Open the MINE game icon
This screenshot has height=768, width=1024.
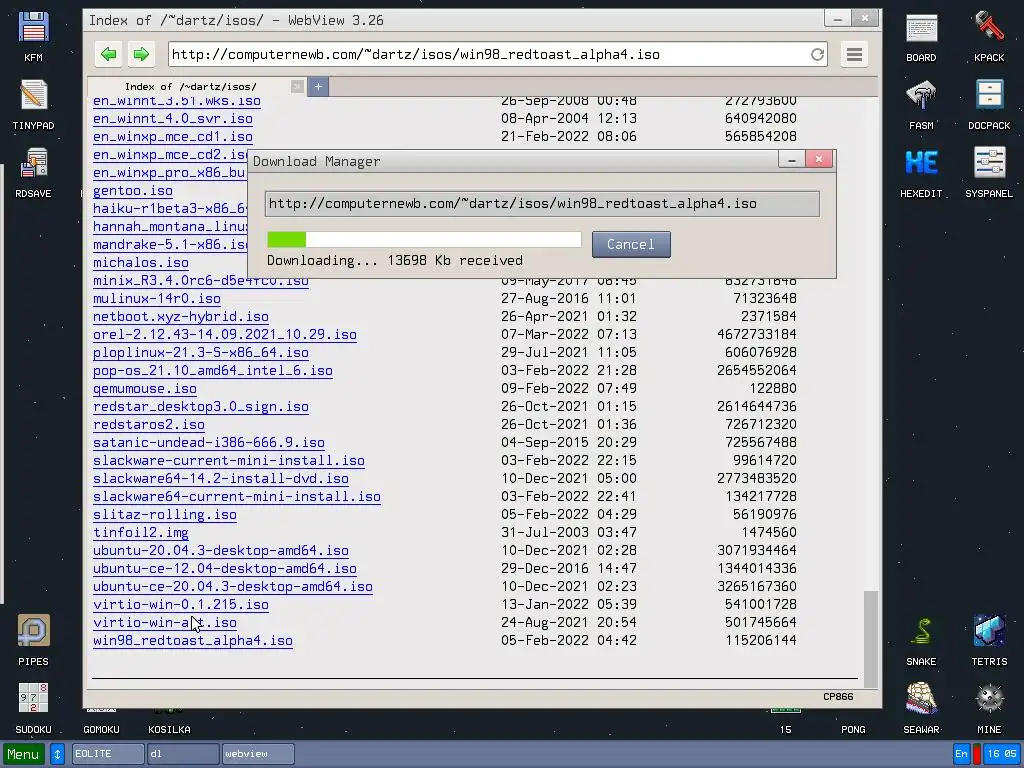[x=989, y=708]
